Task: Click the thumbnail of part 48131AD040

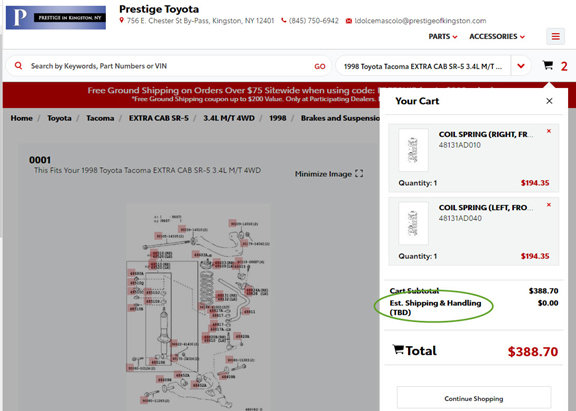Action: [413, 223]
